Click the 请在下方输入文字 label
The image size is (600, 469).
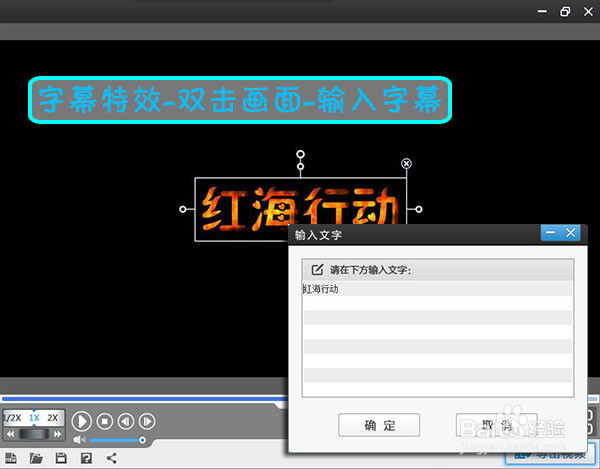(x=370, y=270)
